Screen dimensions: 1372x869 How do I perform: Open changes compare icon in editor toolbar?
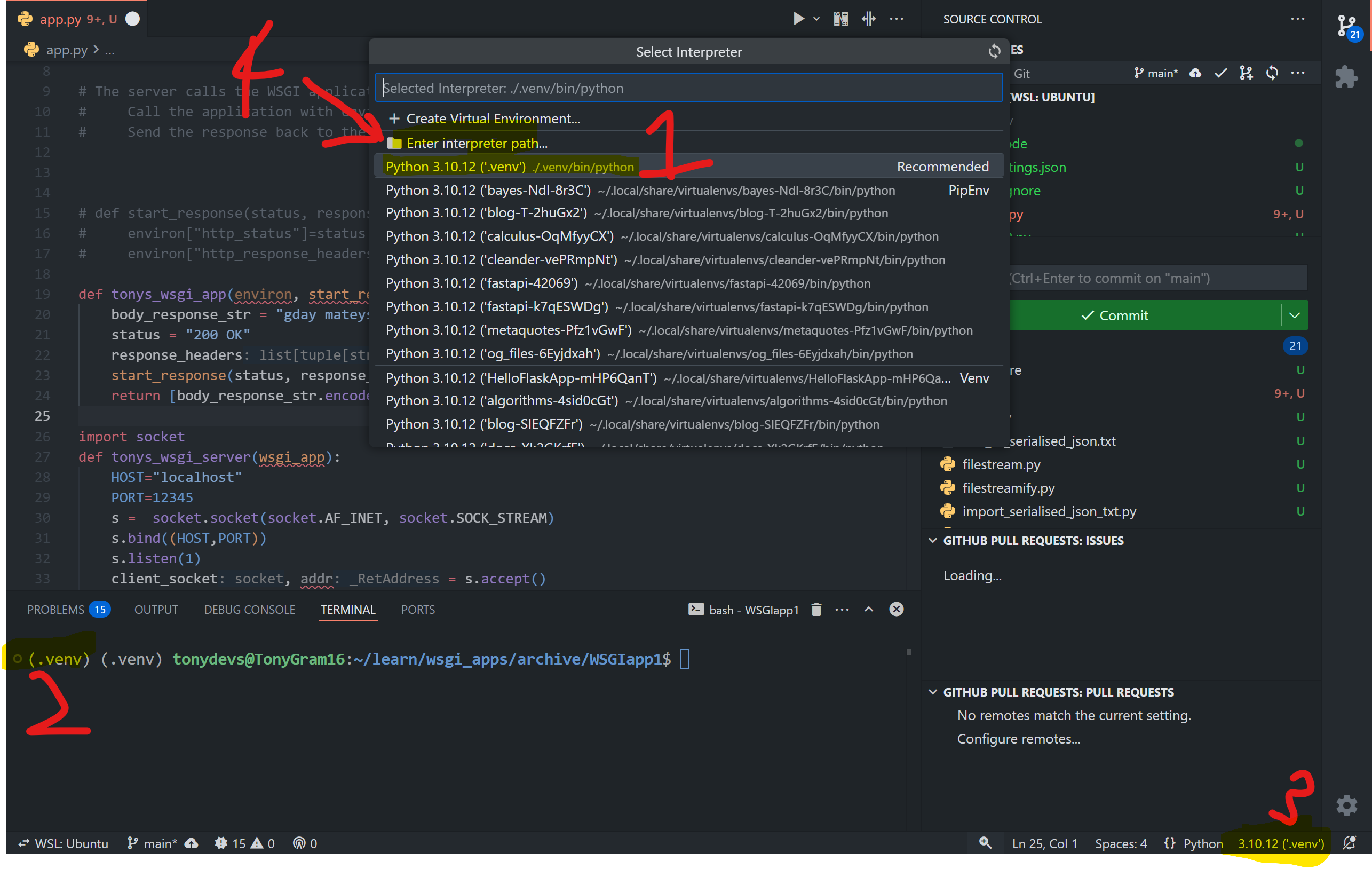tap(841, 19)
